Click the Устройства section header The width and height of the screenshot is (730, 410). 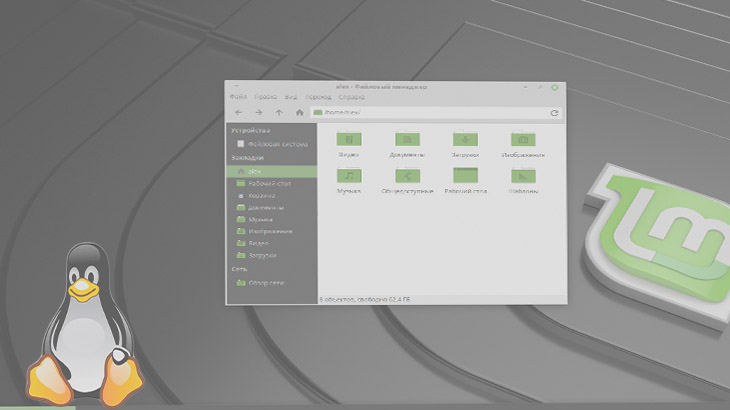[250, 131]
